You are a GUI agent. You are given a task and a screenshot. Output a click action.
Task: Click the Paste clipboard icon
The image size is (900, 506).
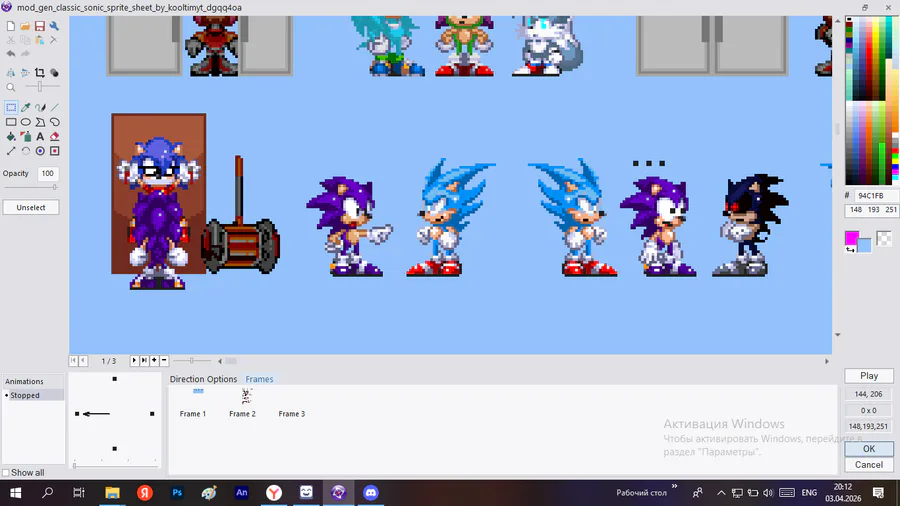40,40
